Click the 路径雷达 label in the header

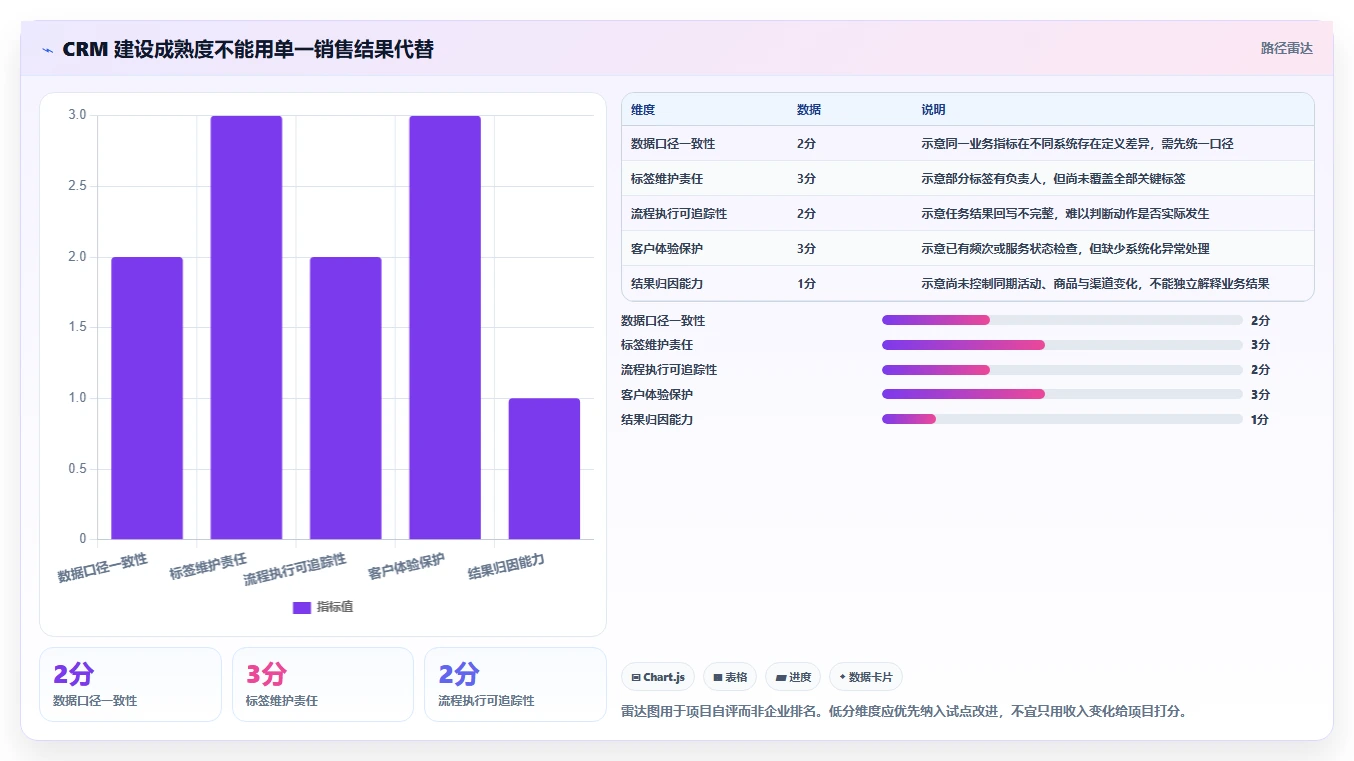1286,48
